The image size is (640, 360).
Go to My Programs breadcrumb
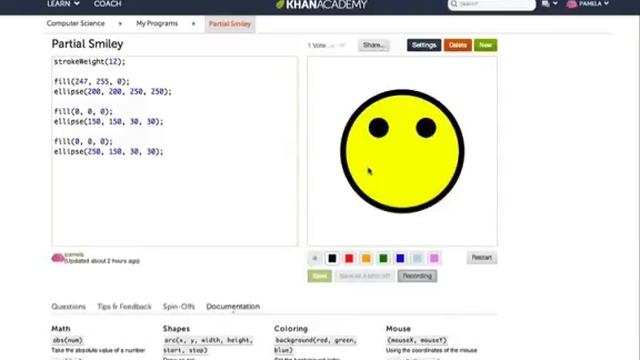(157, 24)
